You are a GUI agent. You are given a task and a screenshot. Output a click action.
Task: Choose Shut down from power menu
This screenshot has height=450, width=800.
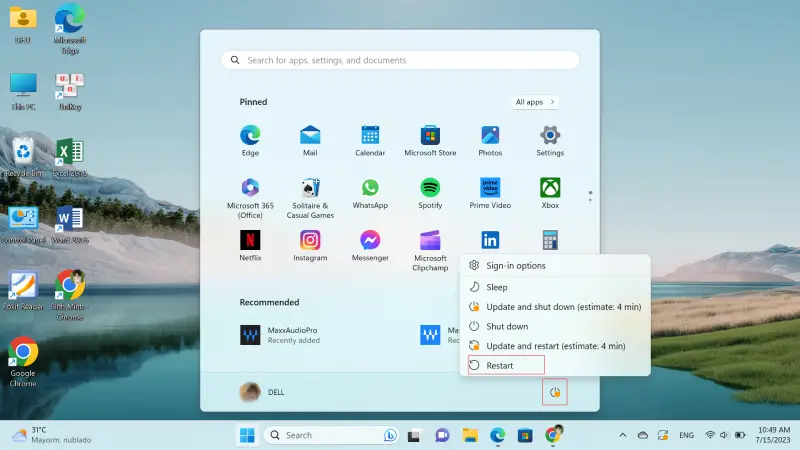[555, 327]
